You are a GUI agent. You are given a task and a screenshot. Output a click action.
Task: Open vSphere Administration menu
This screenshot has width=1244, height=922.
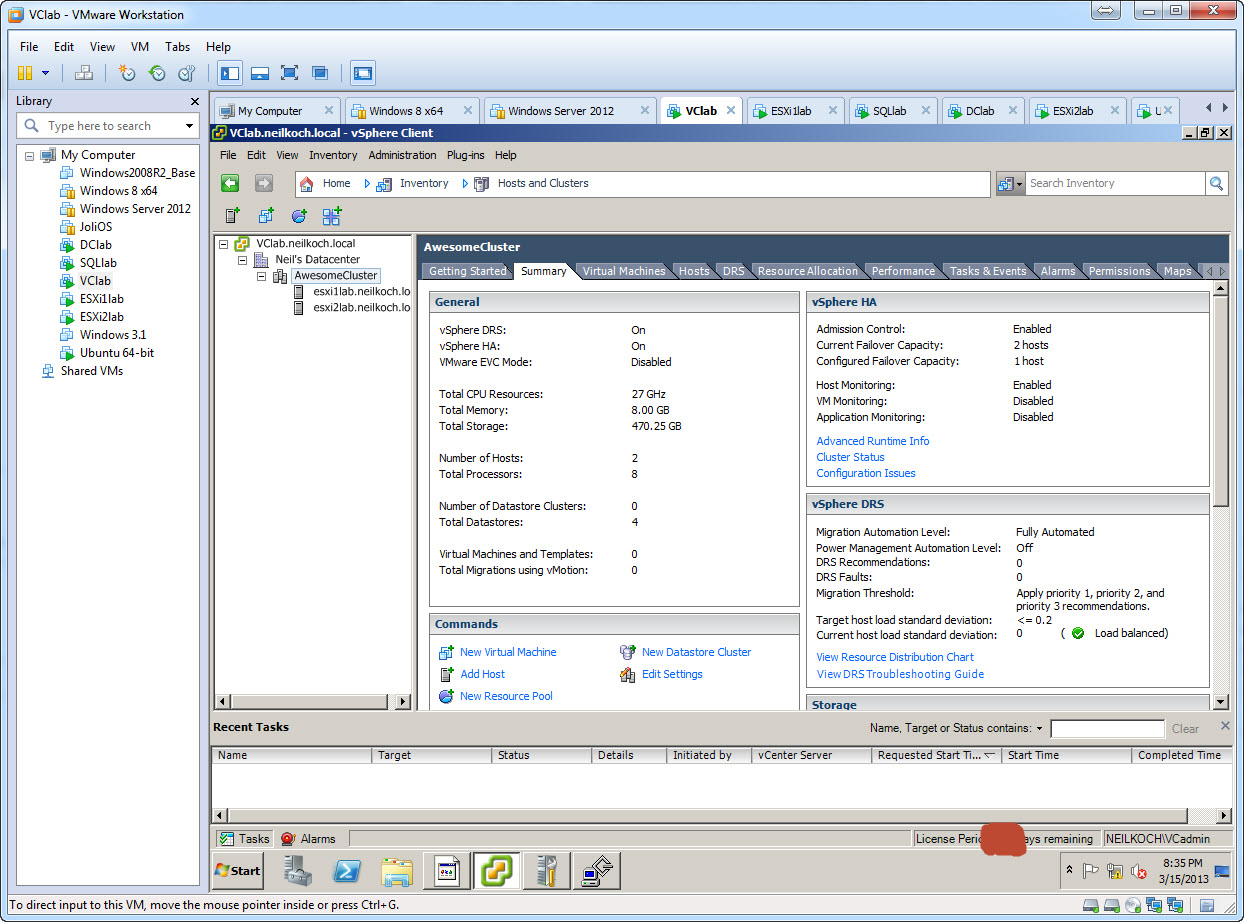click(402, 155)
